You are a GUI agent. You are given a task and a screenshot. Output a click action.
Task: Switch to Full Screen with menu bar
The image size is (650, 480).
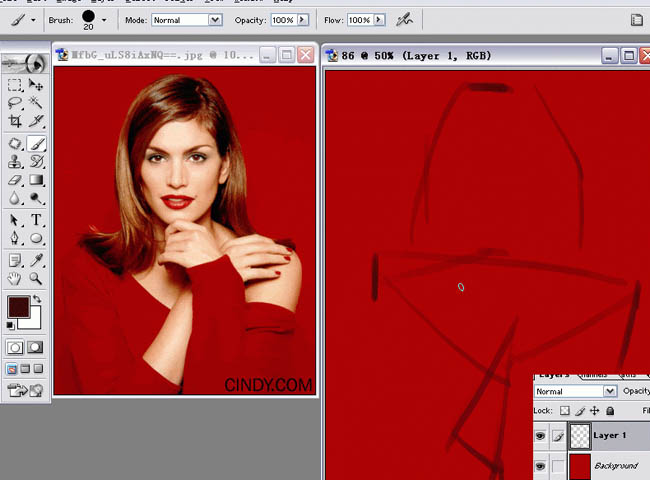coord(25,368)
